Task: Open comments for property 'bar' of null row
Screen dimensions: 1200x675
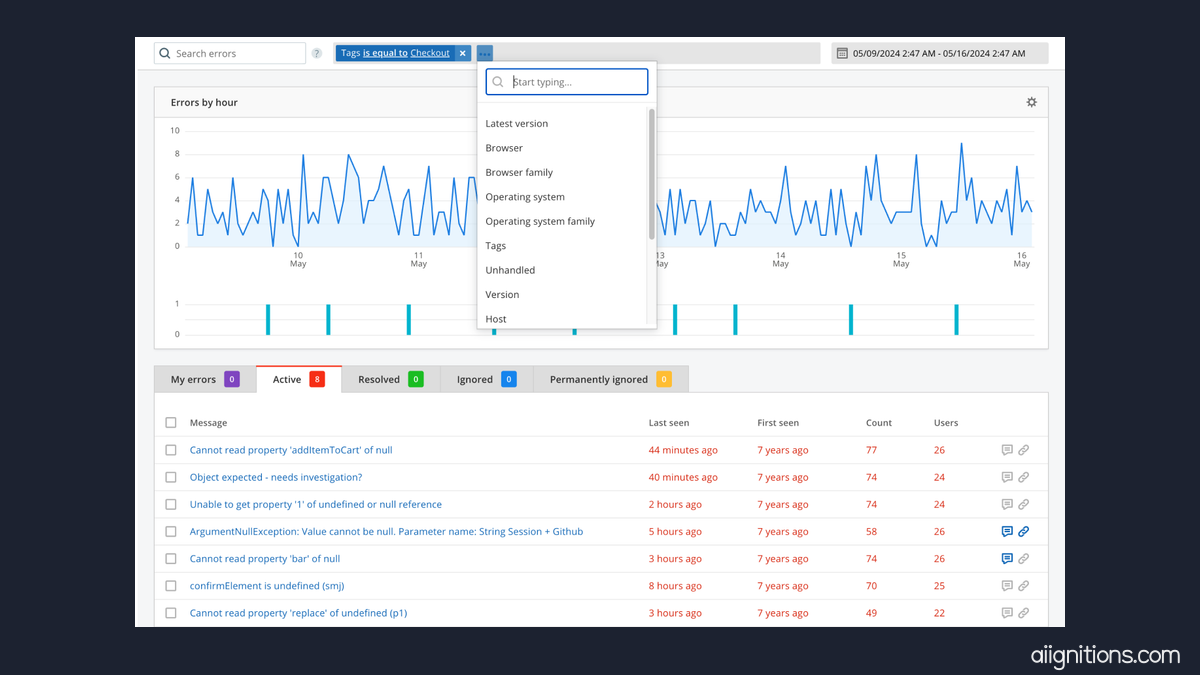Action: tap(1007, 558)
